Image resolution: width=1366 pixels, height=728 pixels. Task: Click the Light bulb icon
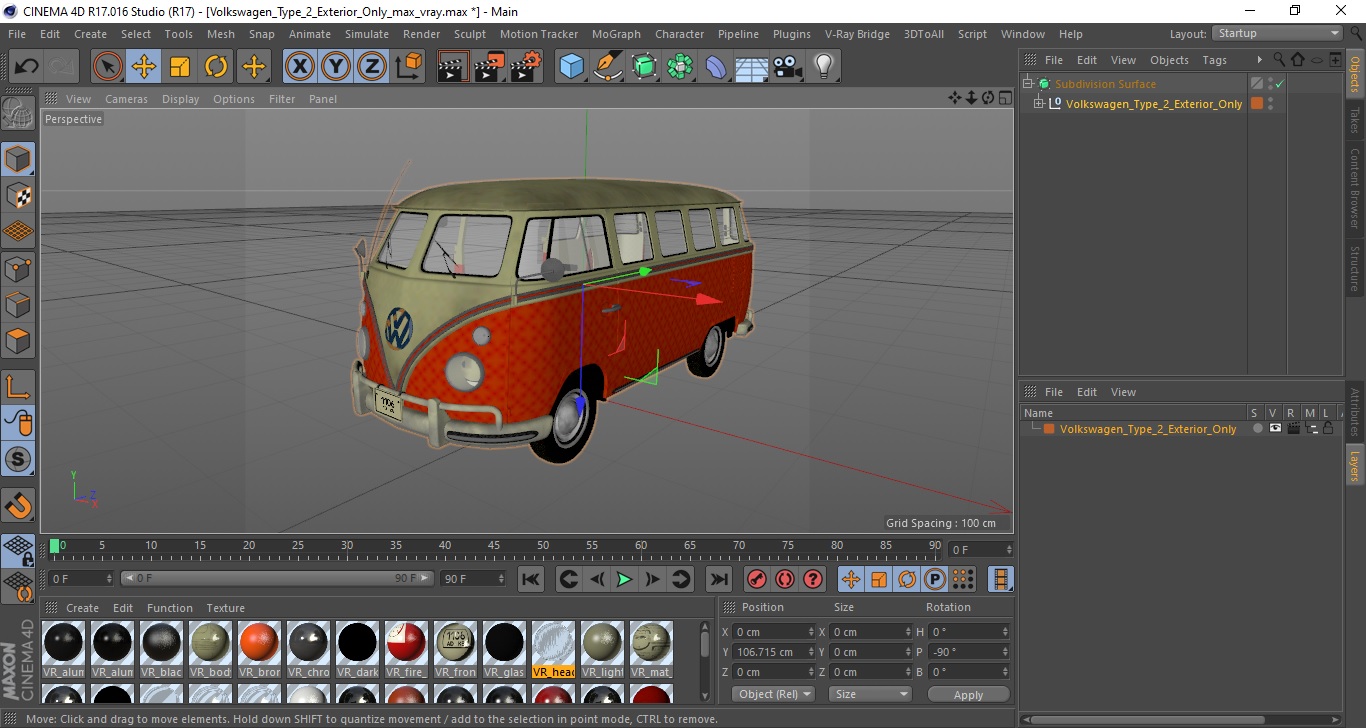click(824, 67)
